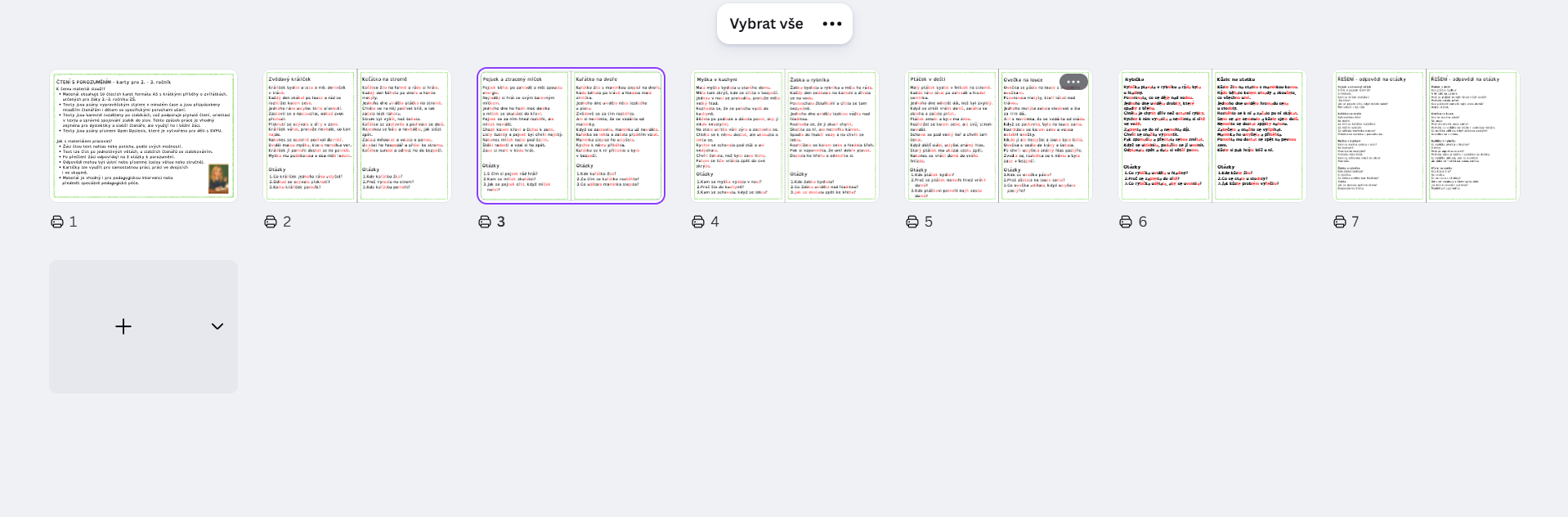The width and height of the screenshot is (1568, 517).
Task: Select page 1 intro thumbnail
Action: click(143, 136)
